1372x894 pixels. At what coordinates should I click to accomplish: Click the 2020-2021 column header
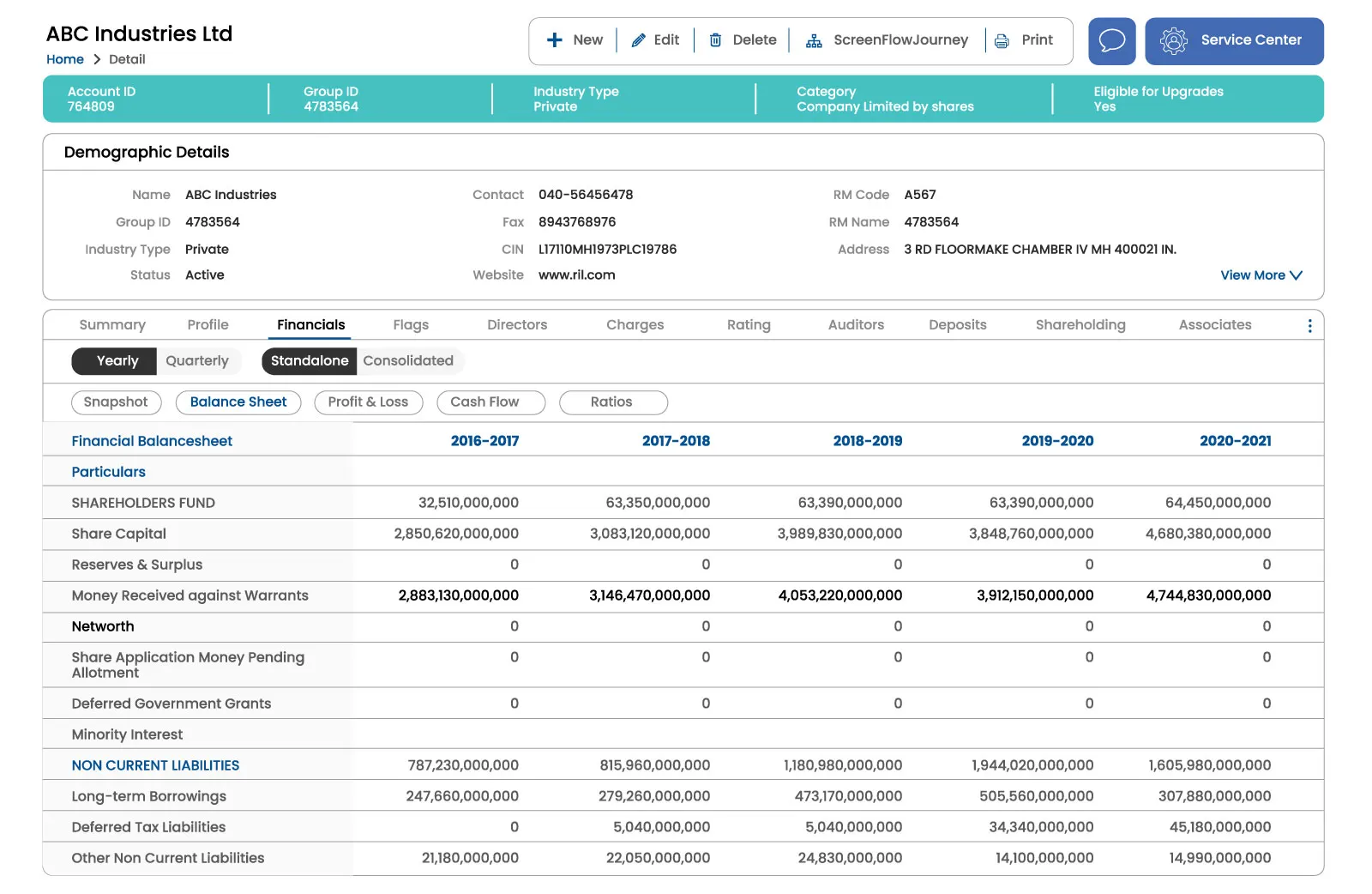coord(1235,441)
